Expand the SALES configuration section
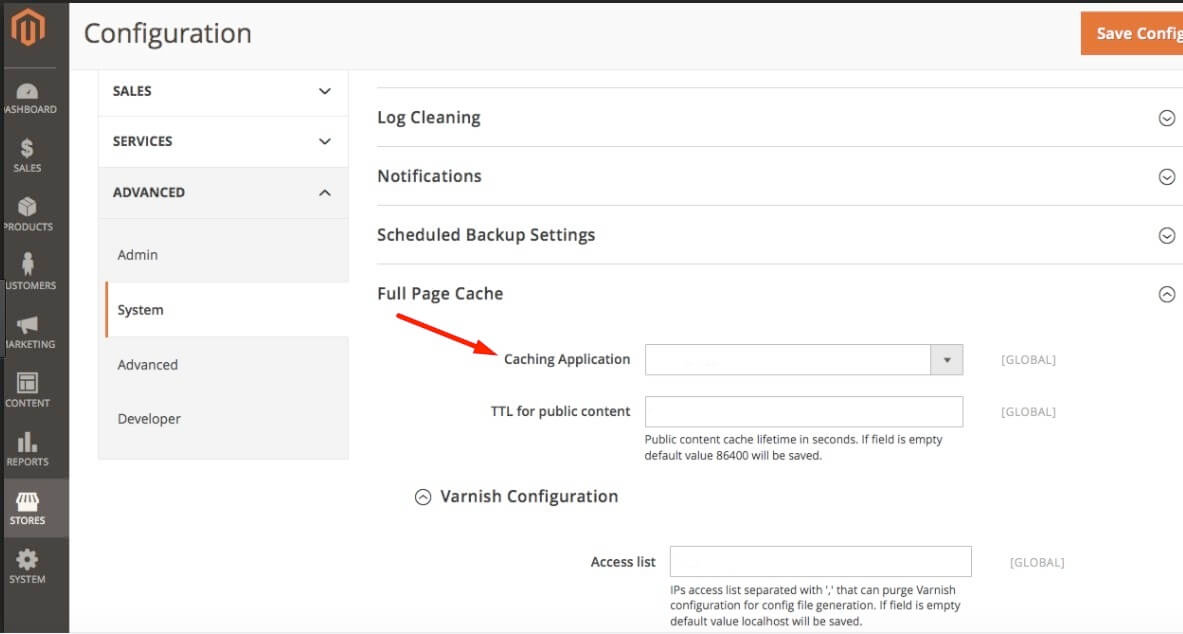Viewport: 1183px width, 634px height. 223,91
